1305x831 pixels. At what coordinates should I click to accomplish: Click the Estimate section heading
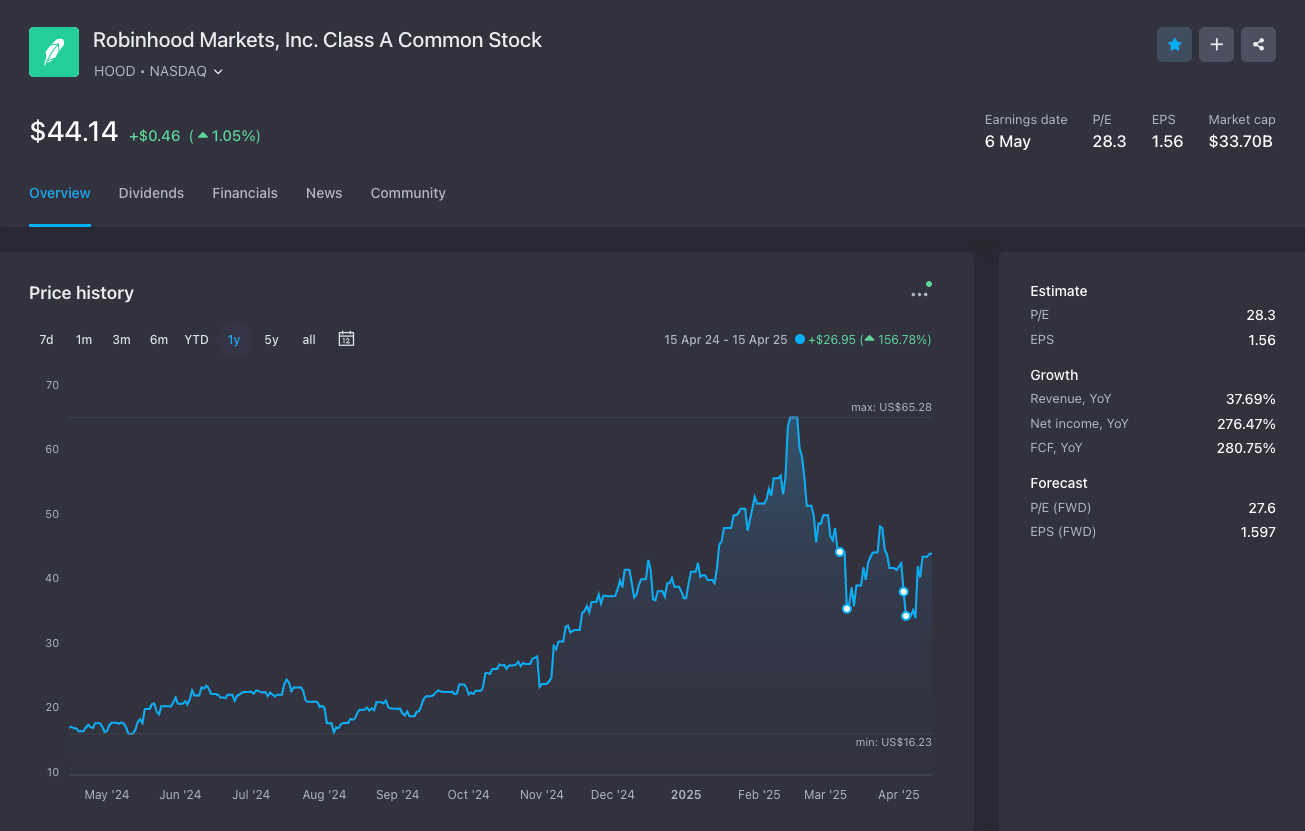click(1058, 291)
